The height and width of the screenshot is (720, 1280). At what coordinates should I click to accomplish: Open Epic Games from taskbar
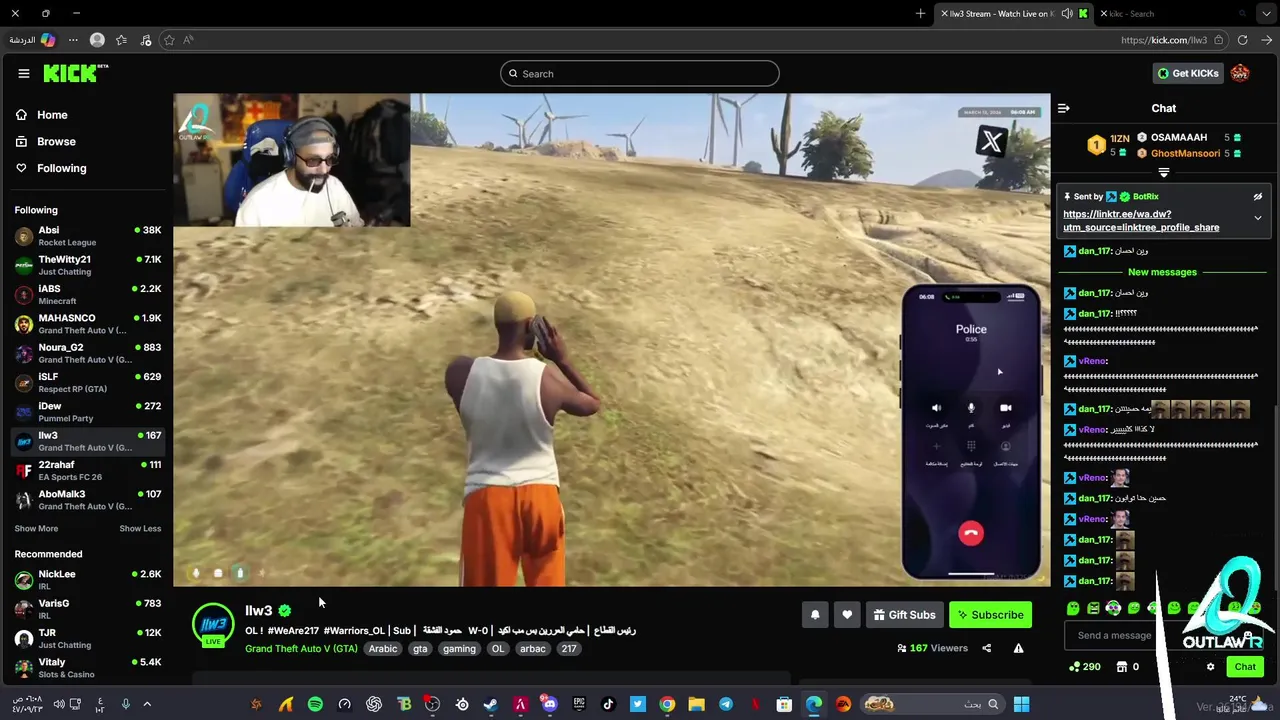[579, 704]
